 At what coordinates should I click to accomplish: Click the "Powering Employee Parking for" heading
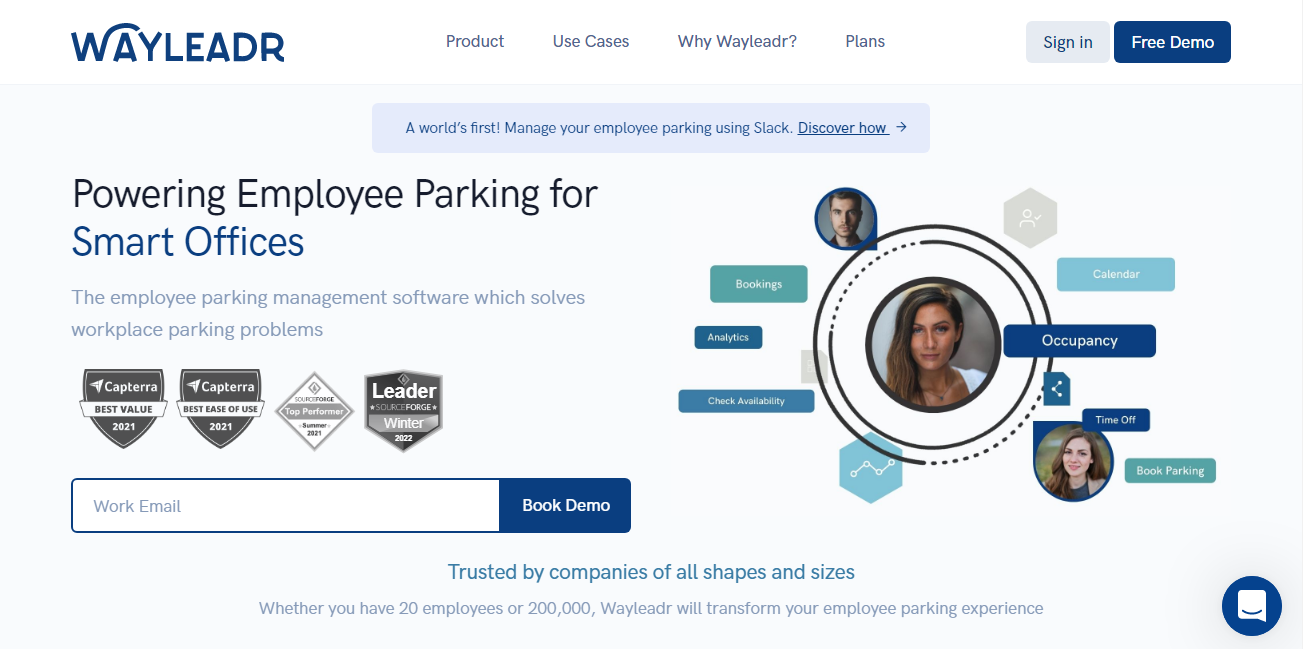335,194
